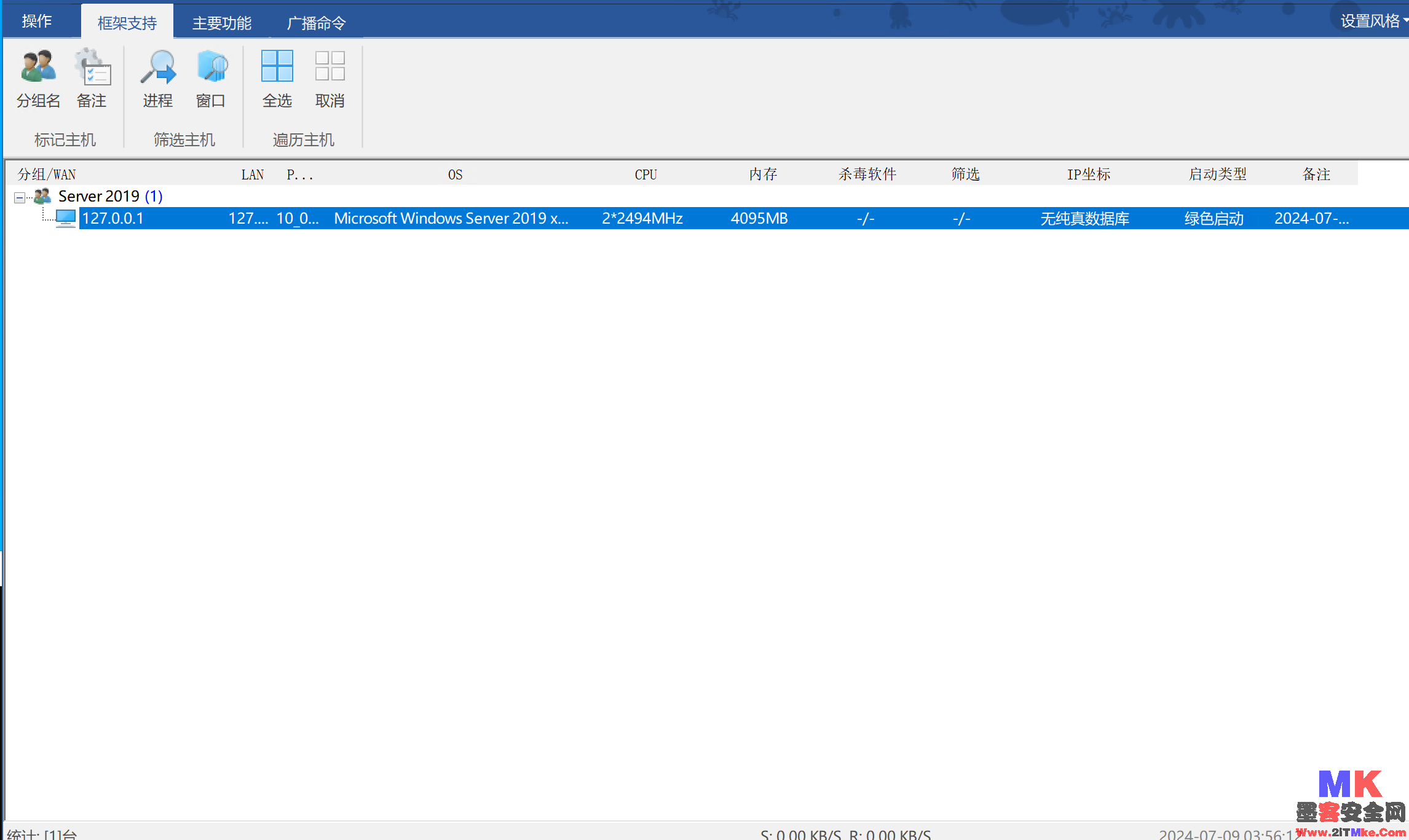Image resolution: width=1409 pixels, height=840 pixels.
Task: Sort by 分组/WAN column header
Action: click(47, 175)
